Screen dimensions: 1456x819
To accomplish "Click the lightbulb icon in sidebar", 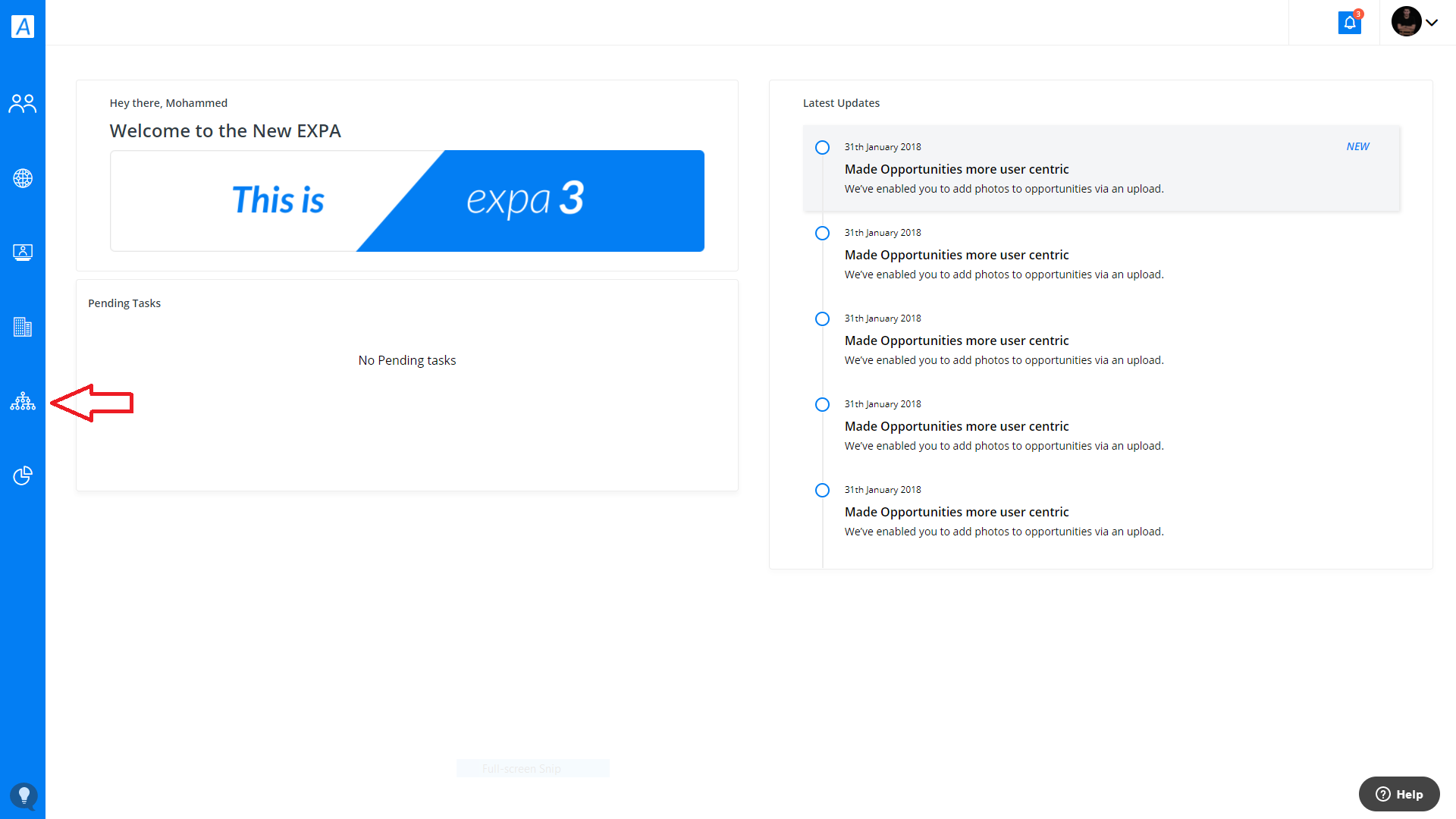I will click(24, 796).
